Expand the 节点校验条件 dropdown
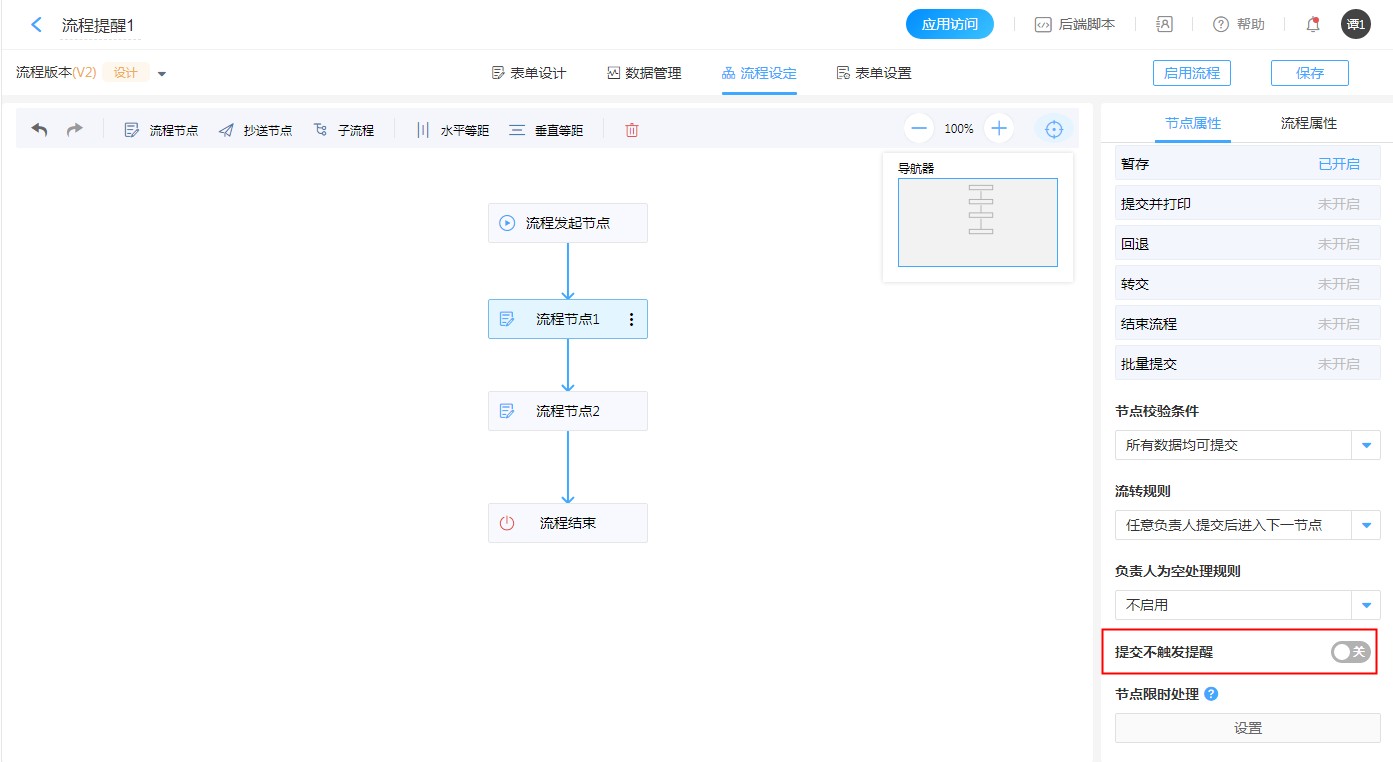Image resolution: width=1393 pixels, height=762 pixels. [x=1366, y=445]
